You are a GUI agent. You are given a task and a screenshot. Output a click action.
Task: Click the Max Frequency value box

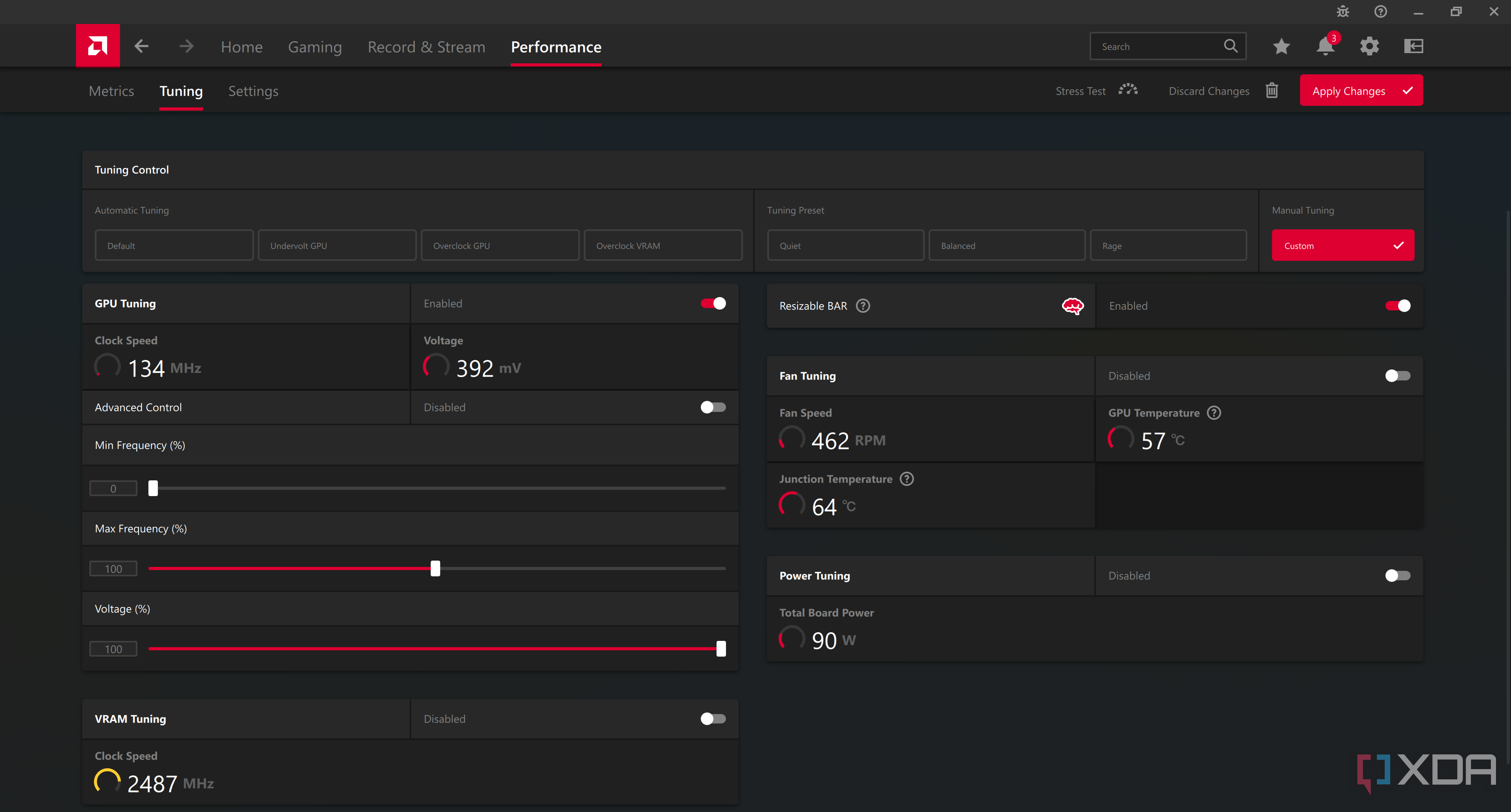pyautogui.click(x=113, y=568)
